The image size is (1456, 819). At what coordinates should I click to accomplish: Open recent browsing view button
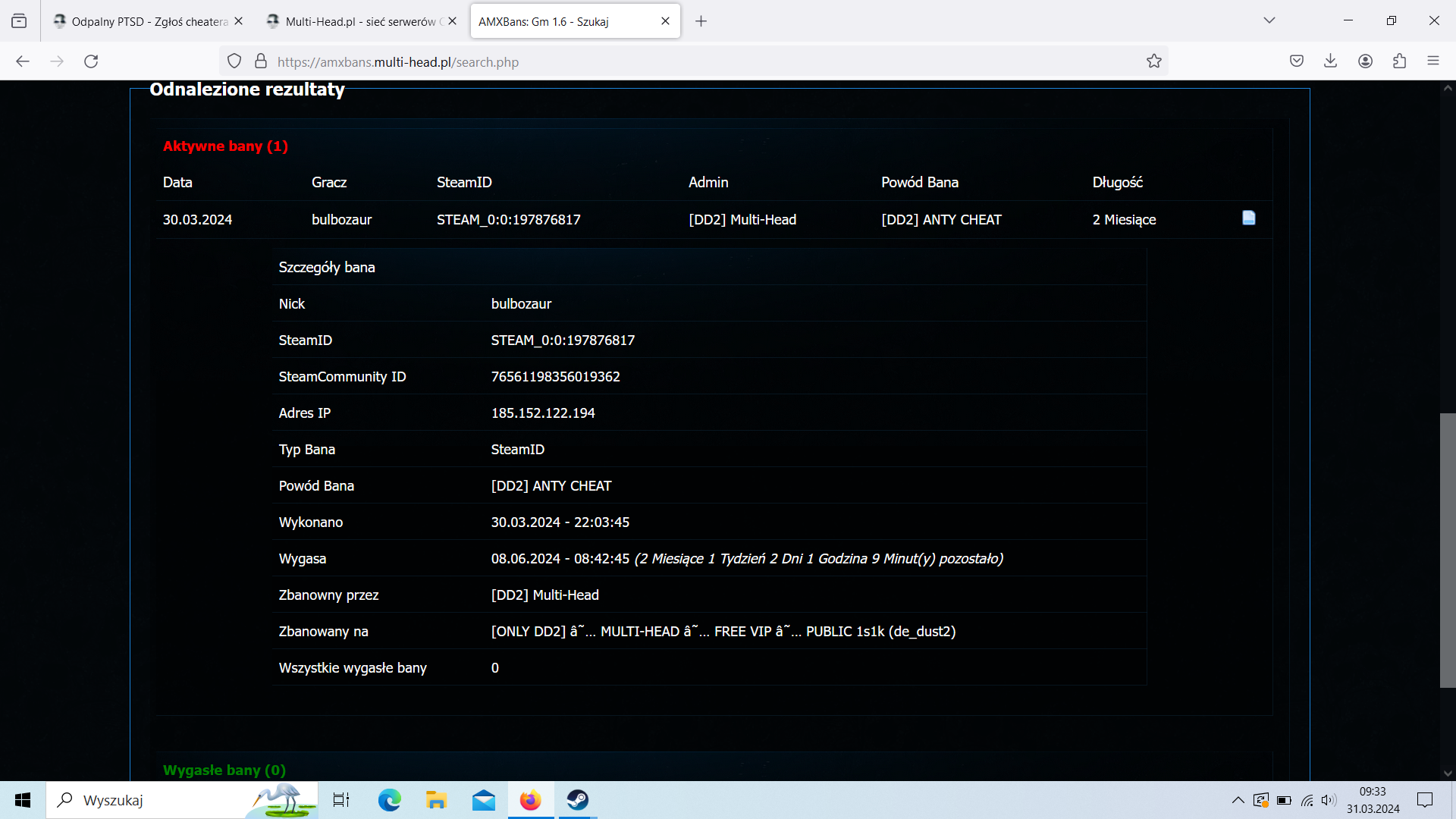click(19, 21)
